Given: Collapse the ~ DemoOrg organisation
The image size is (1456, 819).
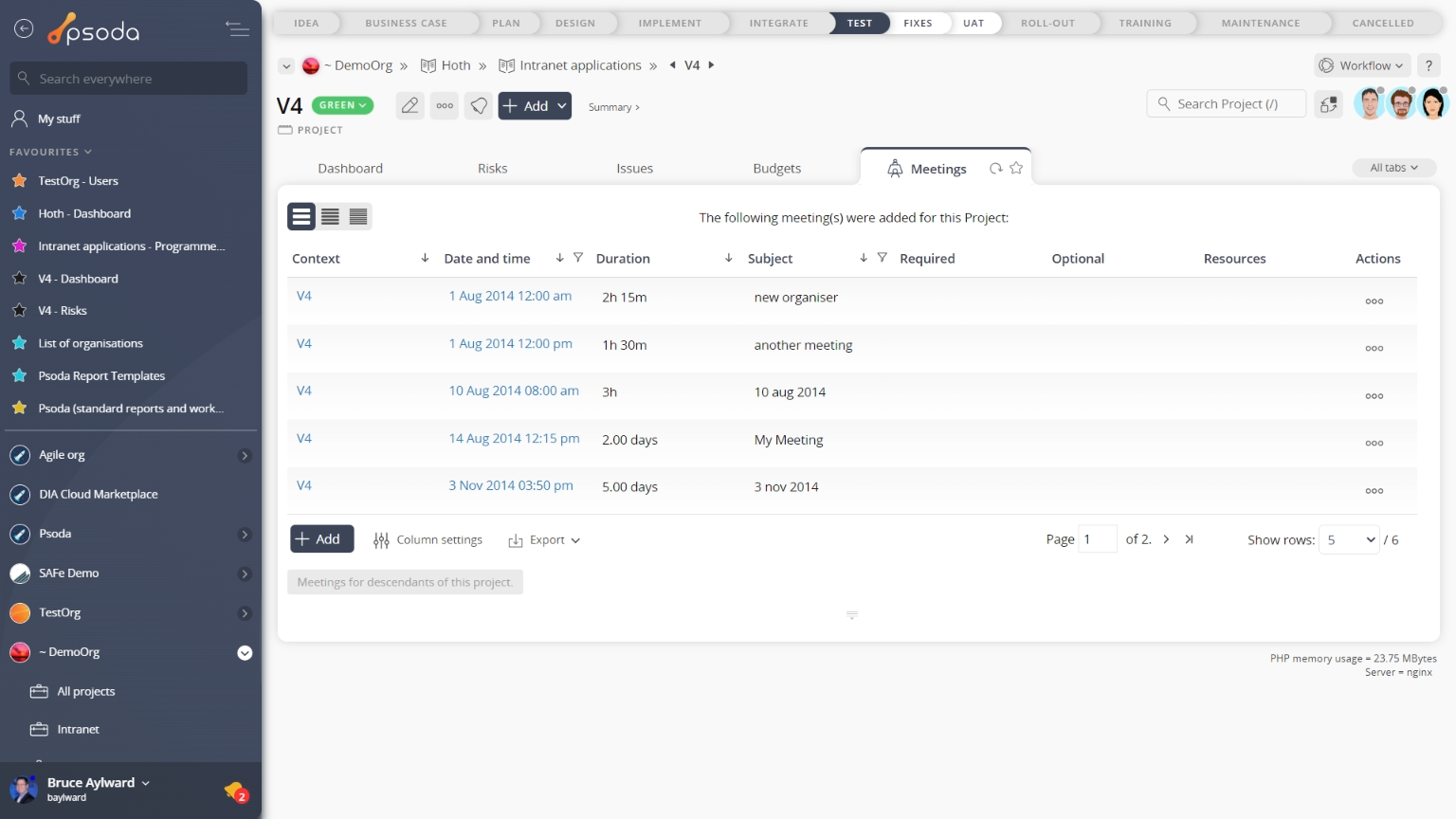Looking at the screenshot, I should [245, 653].
